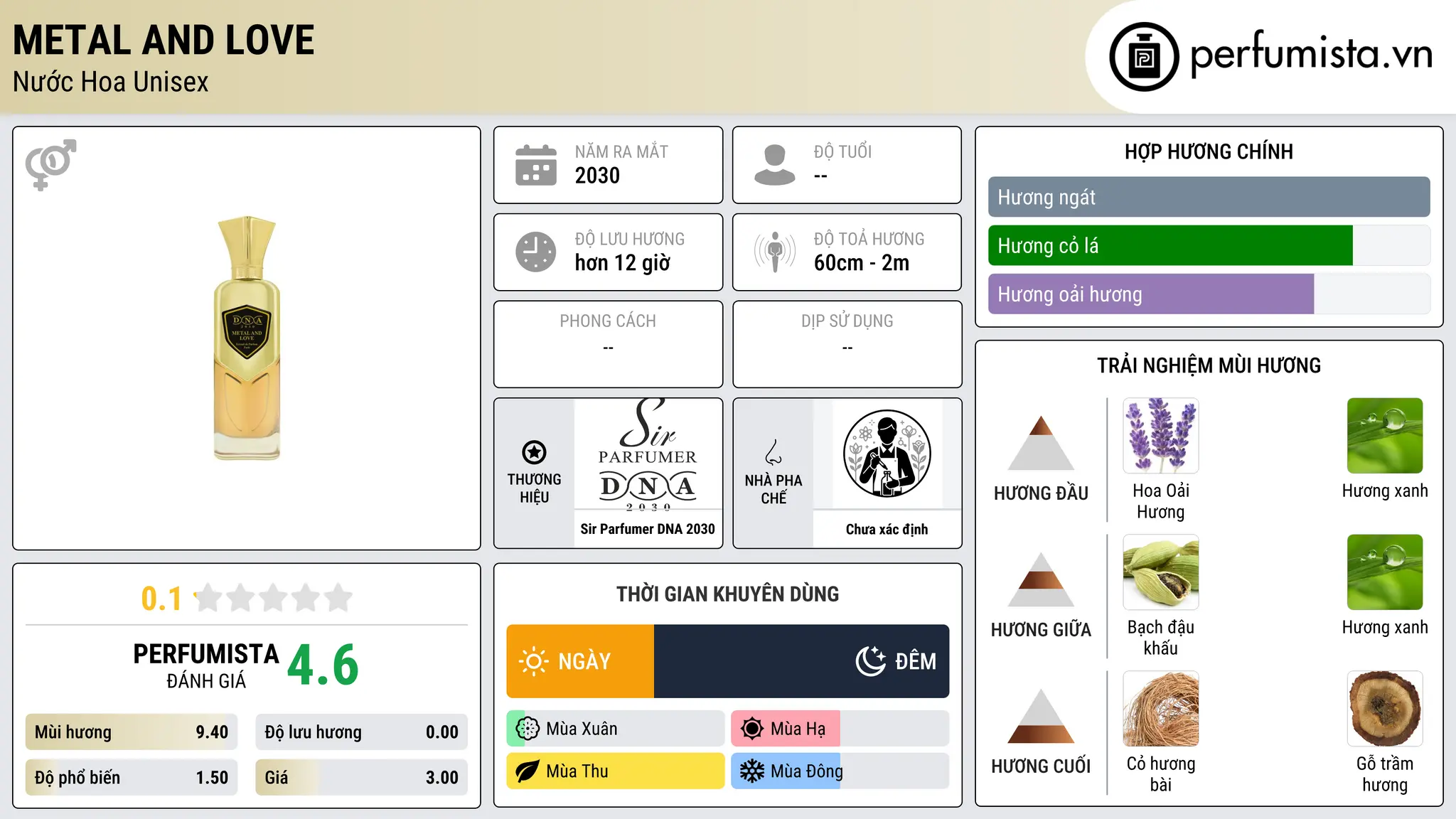The height and width of the screenshot is (819, 1456).
Task: Click the Perfumista rating 4.6
Action: pos(323,665)
